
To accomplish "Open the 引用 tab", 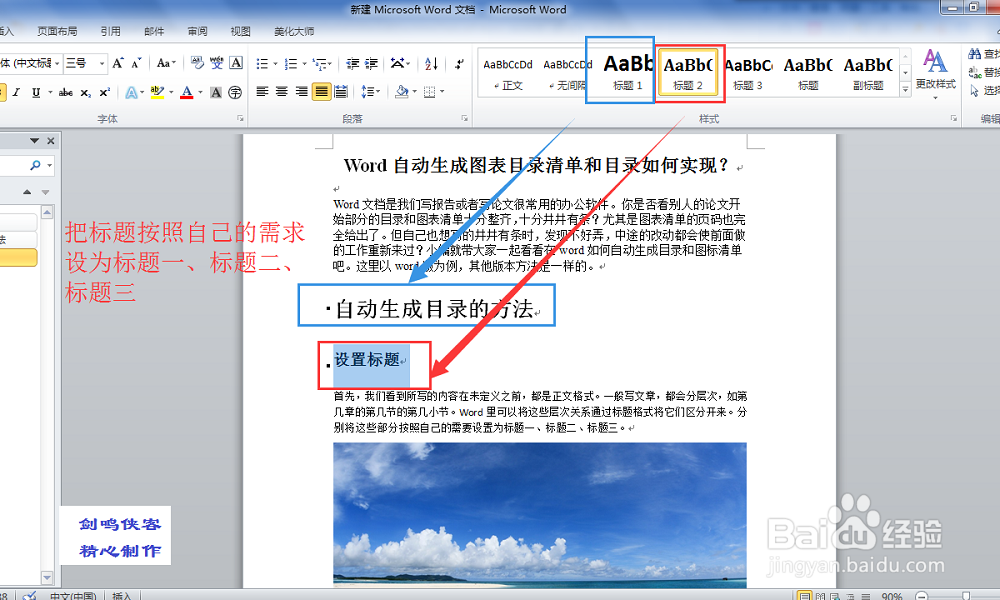I will pos(110,31).
